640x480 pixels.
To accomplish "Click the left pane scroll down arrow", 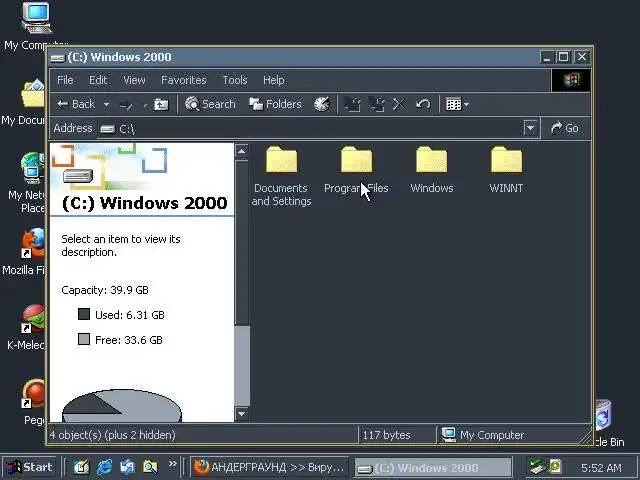I will point(242,414).
